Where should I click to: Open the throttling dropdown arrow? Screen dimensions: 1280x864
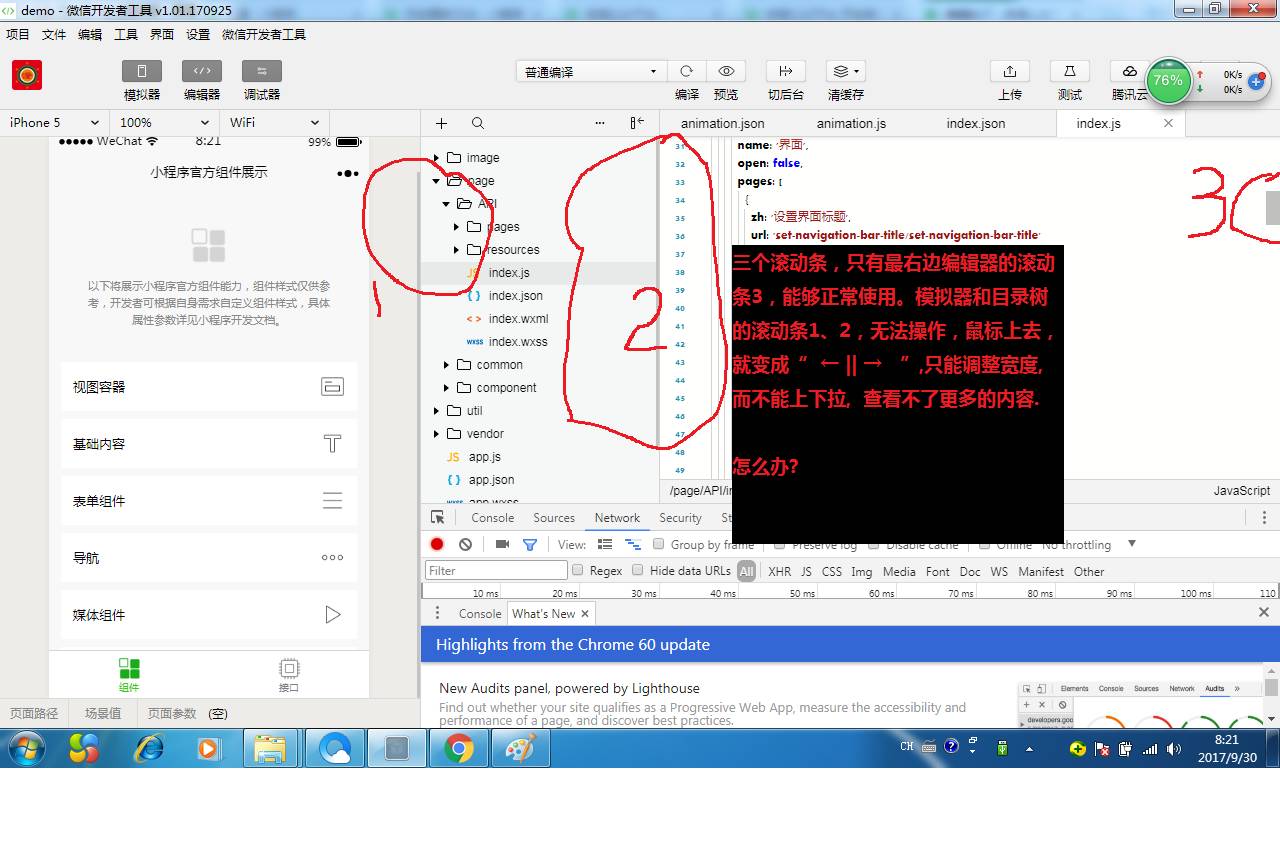tap(1132, 544)
